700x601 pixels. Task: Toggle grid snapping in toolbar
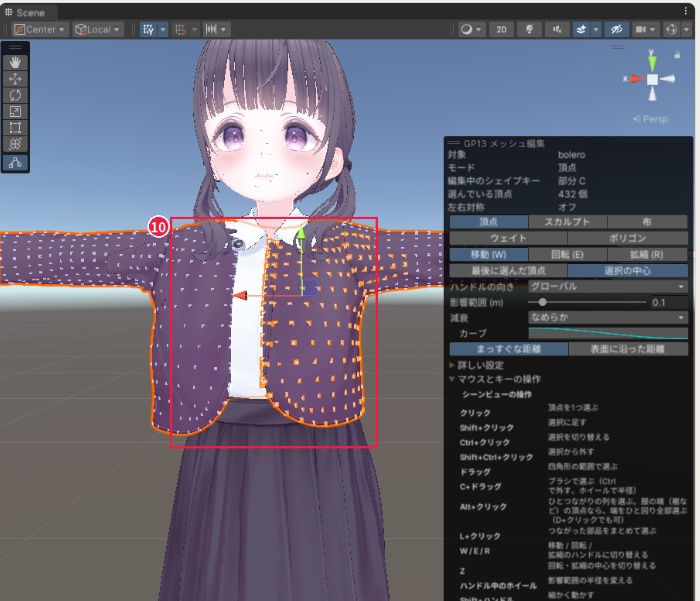148,29
